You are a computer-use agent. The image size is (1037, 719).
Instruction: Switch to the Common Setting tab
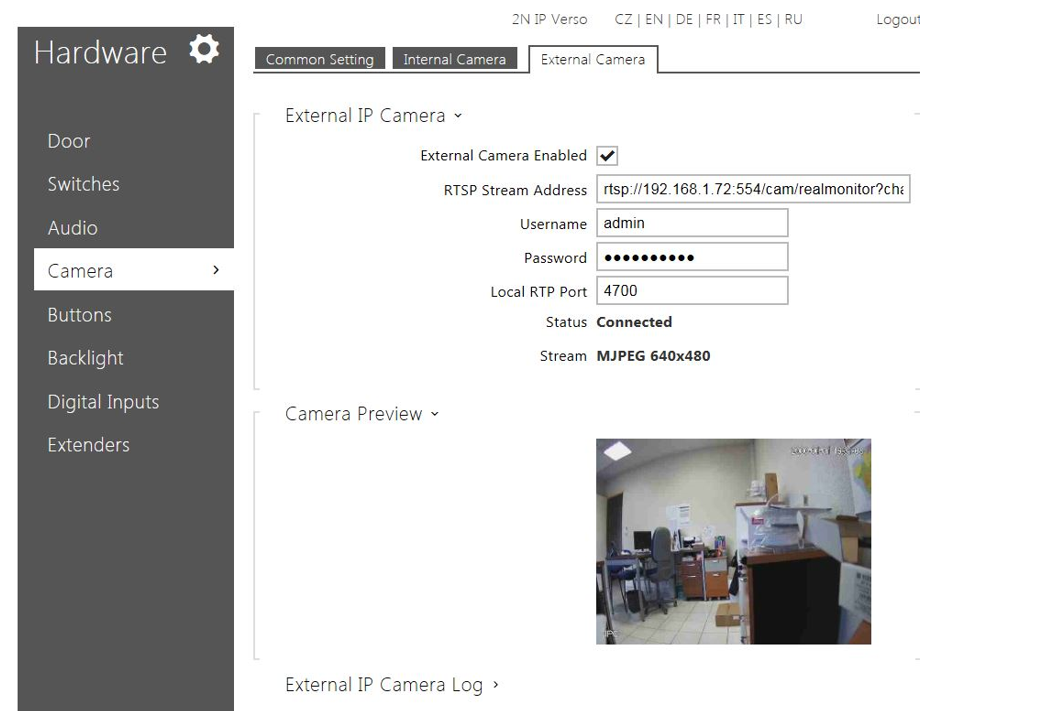point(319,60)
